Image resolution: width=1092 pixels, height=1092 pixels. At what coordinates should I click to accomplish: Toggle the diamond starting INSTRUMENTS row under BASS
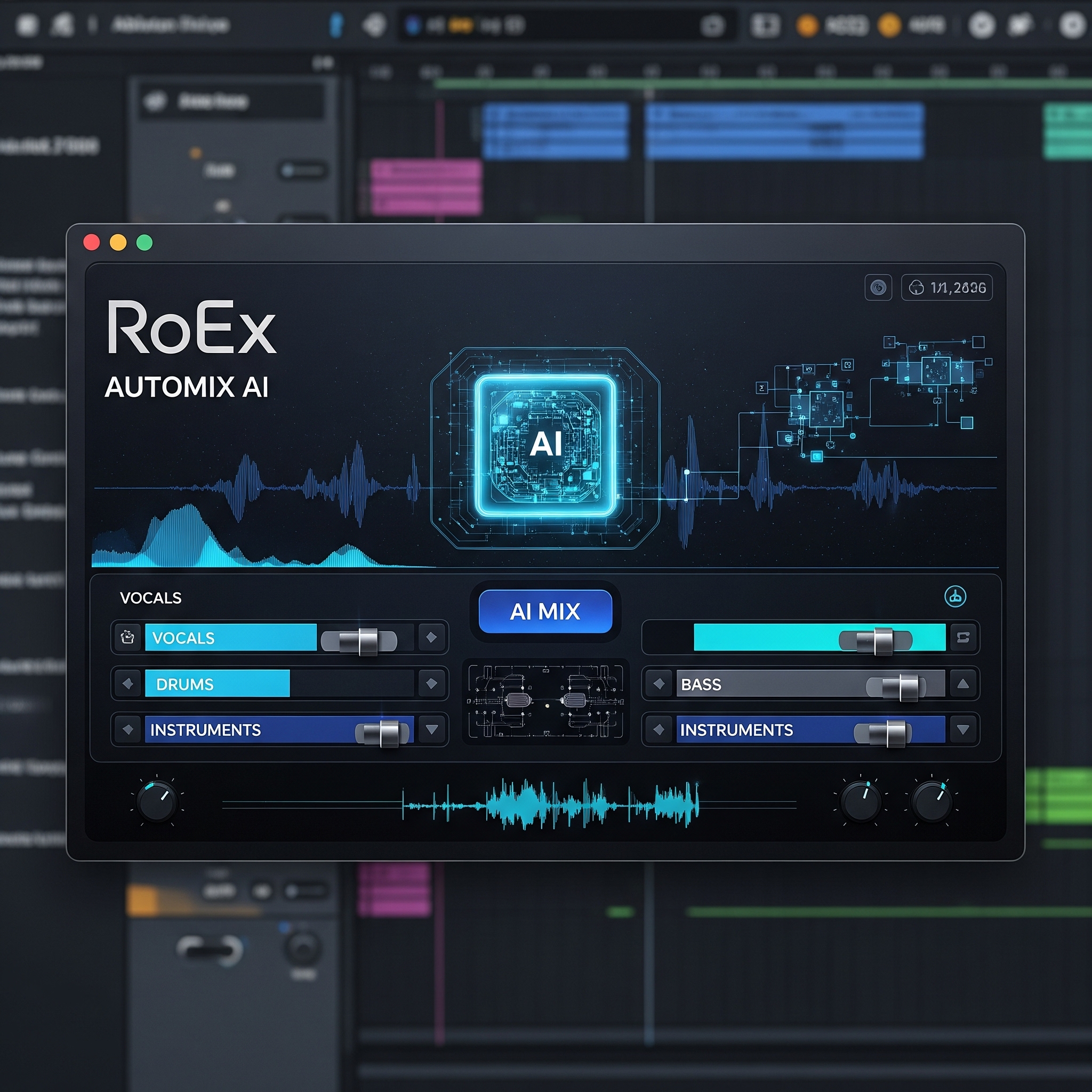(x=659, y=729)
